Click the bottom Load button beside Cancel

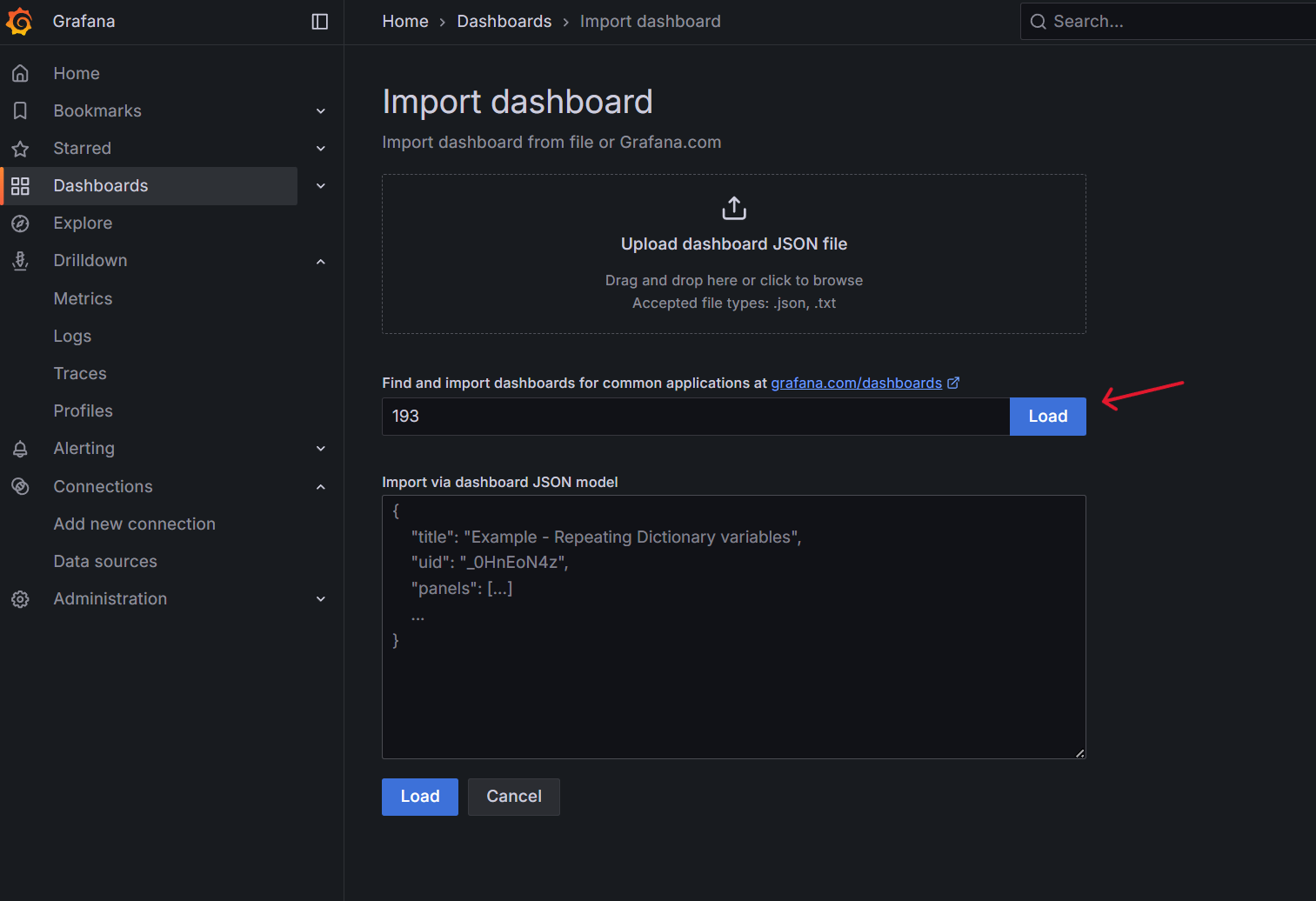[x=420, y=797]
